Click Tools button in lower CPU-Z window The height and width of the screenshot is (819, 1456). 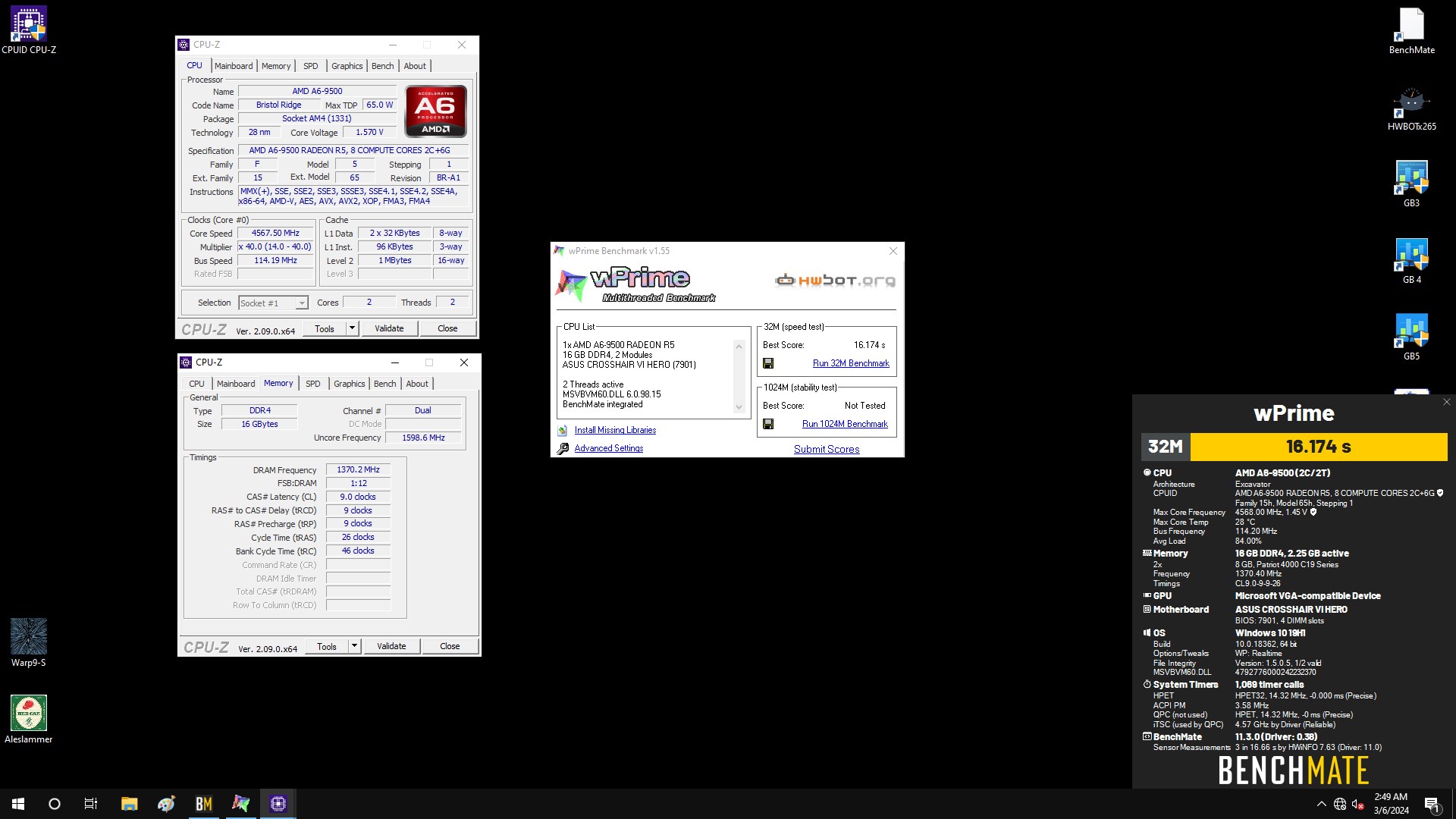pyautogui.click(x=327, y=646)
